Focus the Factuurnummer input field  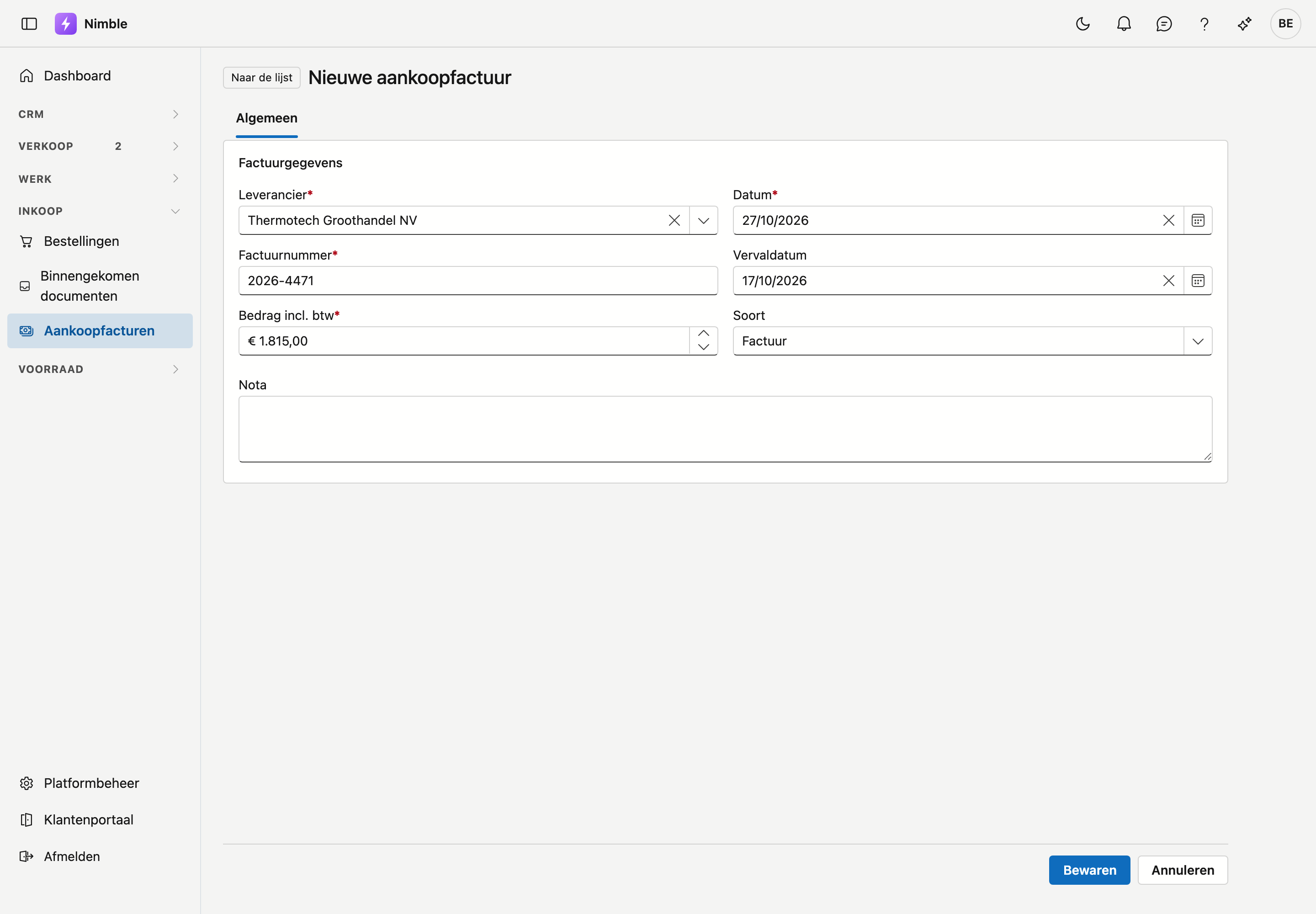(x=478, y=281)
